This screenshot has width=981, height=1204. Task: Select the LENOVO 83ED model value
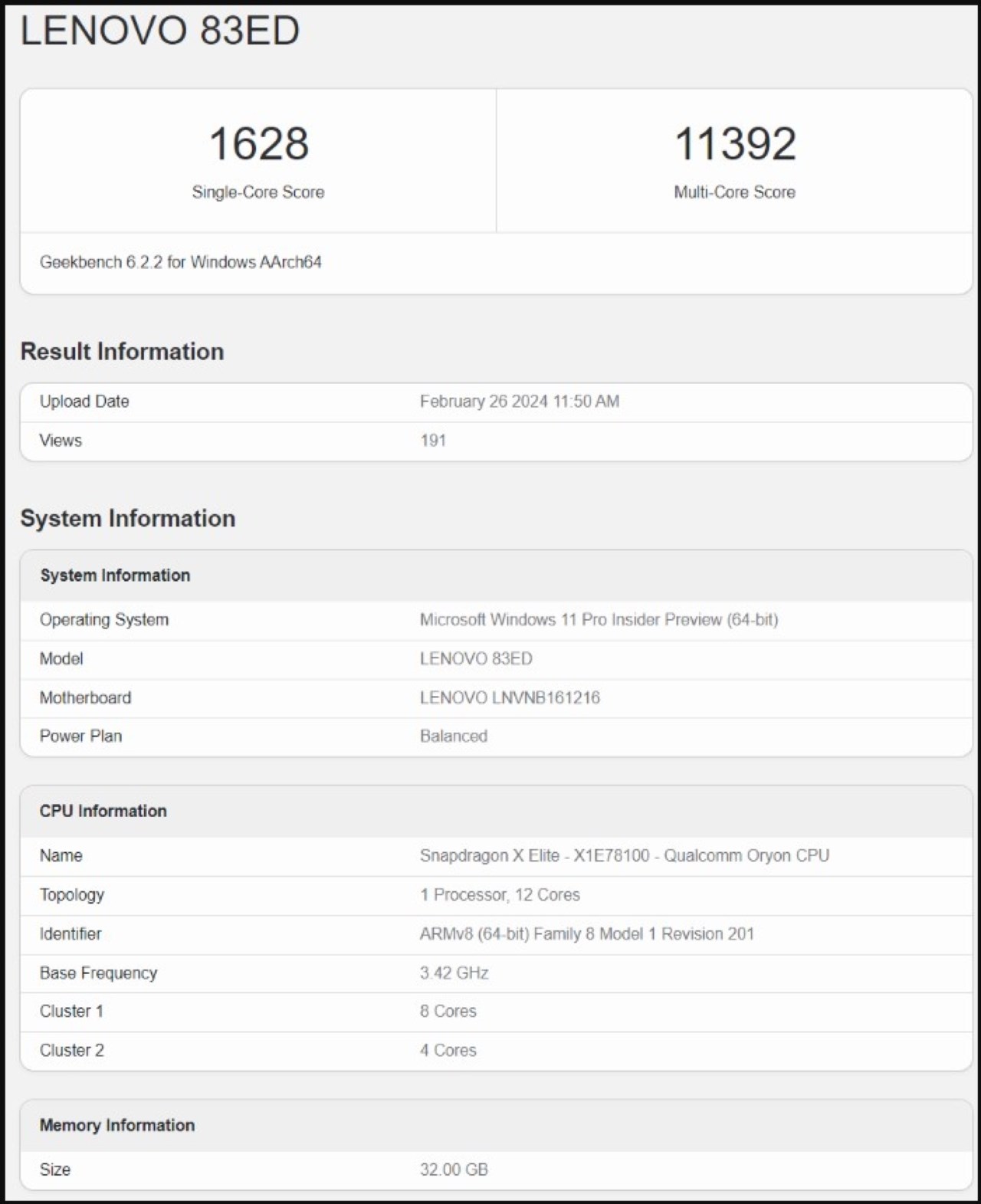476,659
